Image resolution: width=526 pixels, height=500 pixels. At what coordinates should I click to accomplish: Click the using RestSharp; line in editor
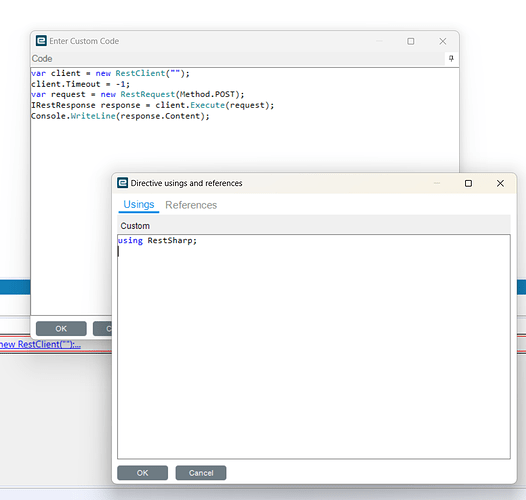[x=157, y=241]
